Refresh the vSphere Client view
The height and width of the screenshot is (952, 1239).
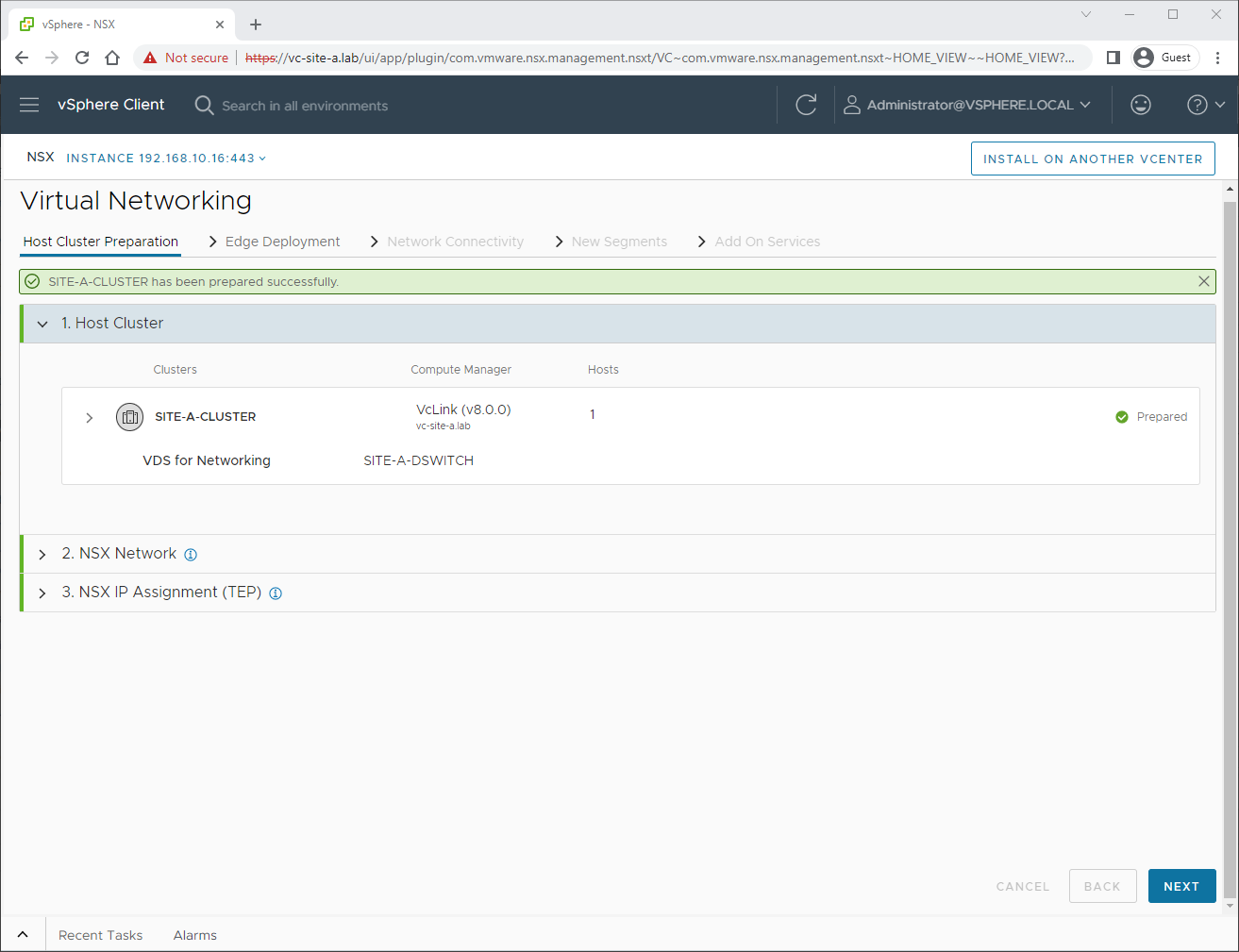(806, 105)
